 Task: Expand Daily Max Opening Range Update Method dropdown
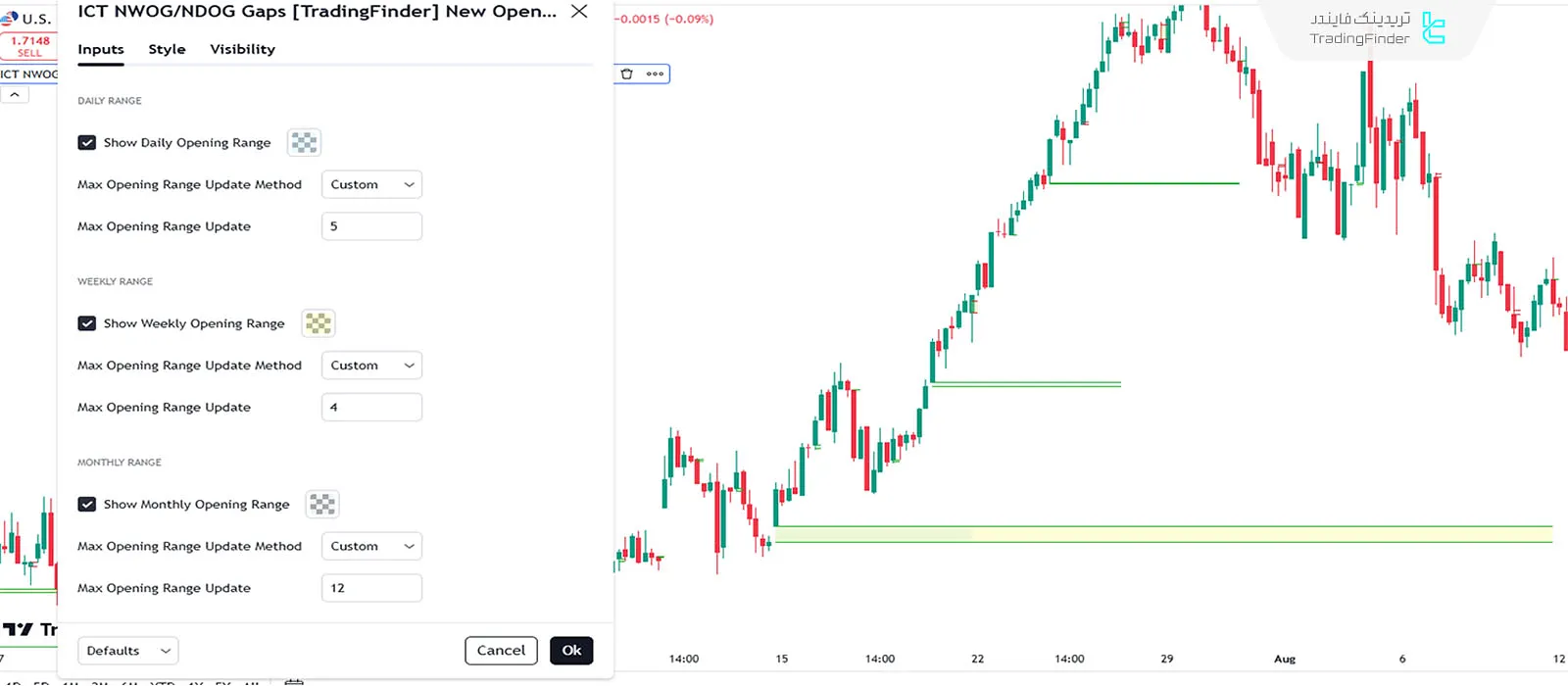coord(371,185)
